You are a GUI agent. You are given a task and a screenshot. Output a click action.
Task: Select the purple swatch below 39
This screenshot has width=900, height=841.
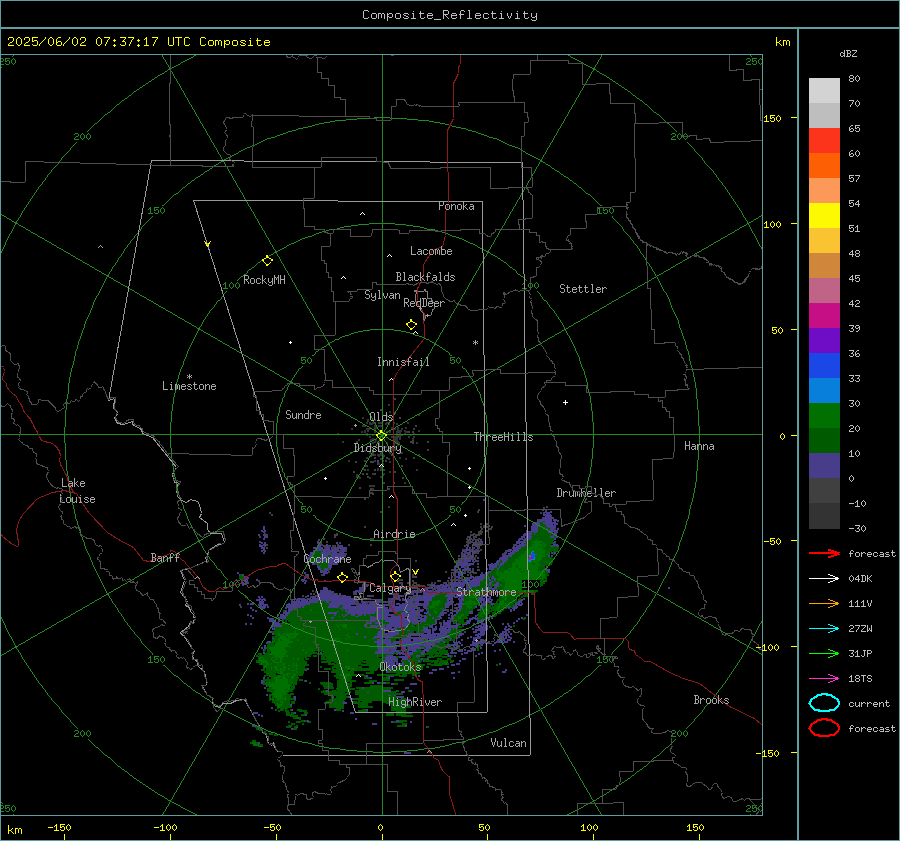pos(824,341)
